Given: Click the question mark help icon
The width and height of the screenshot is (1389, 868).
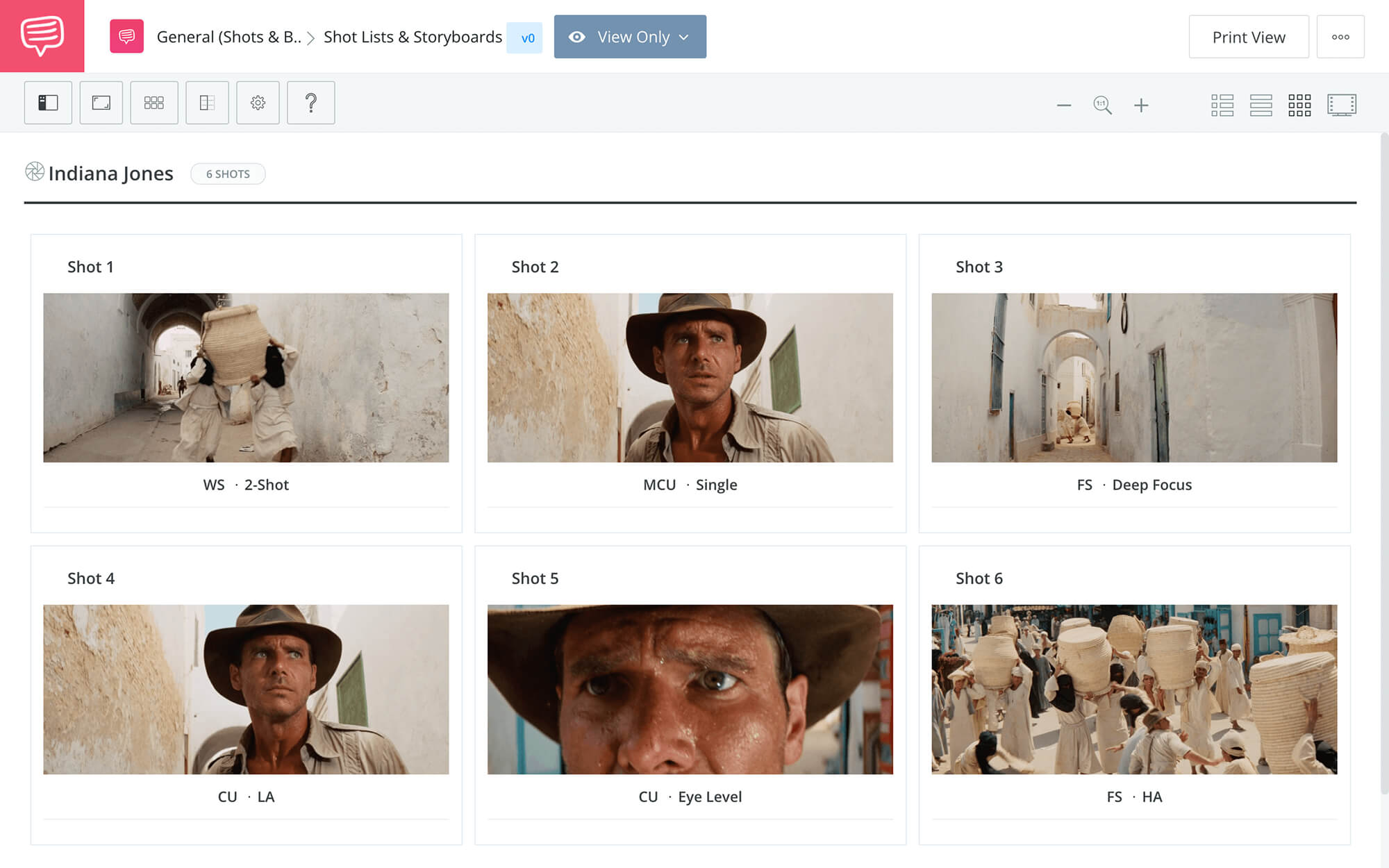Looking at the screenshot, I should (x=311, y=103).
